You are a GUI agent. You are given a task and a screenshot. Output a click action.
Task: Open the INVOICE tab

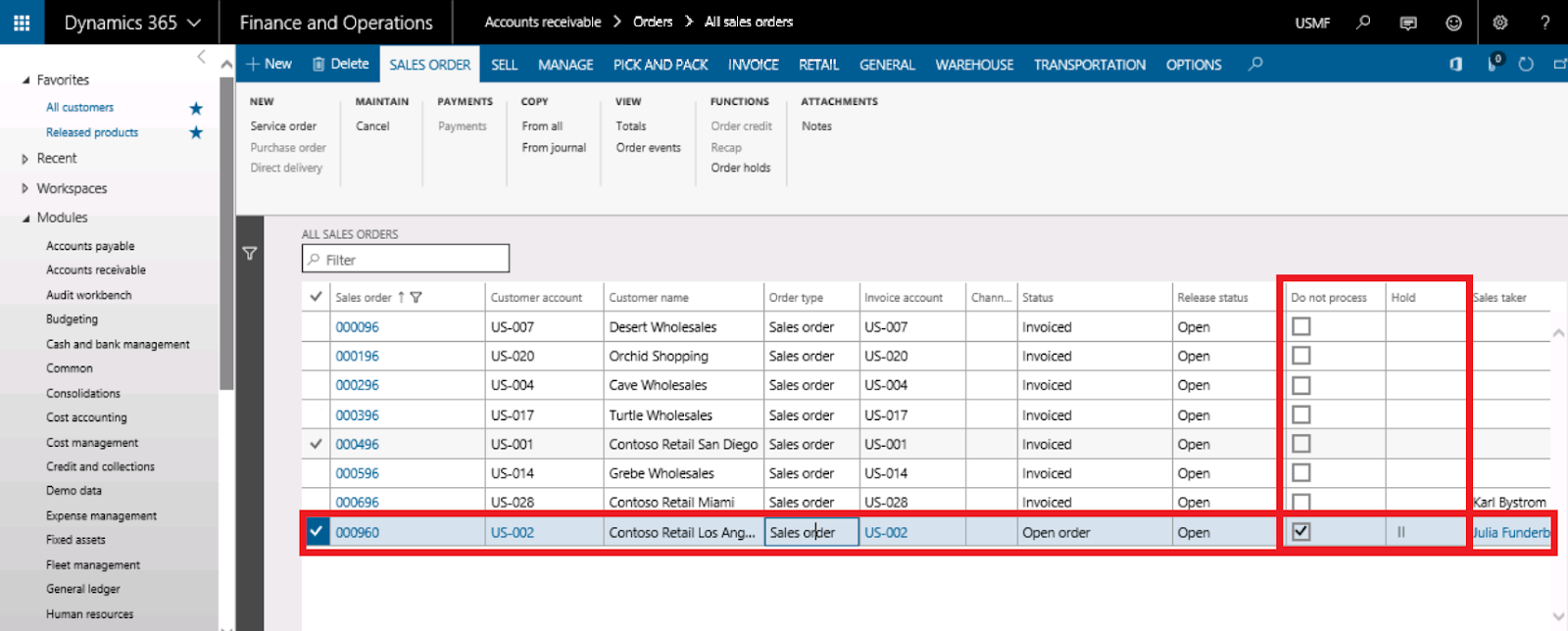754,65
